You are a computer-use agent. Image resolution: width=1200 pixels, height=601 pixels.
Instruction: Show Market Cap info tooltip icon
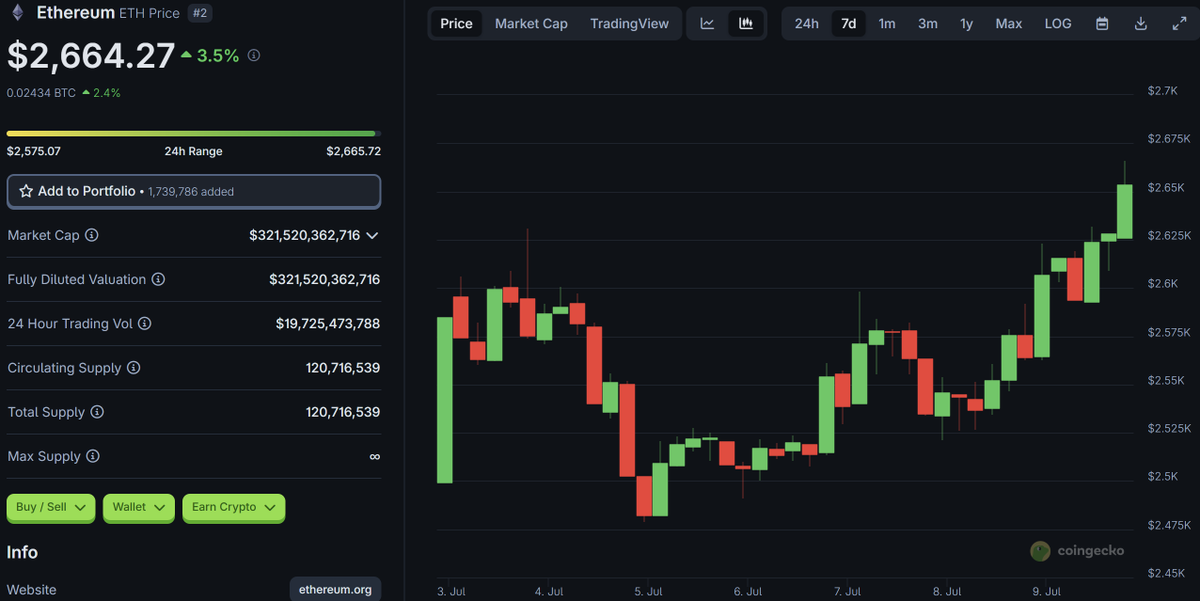click(92, 235)
